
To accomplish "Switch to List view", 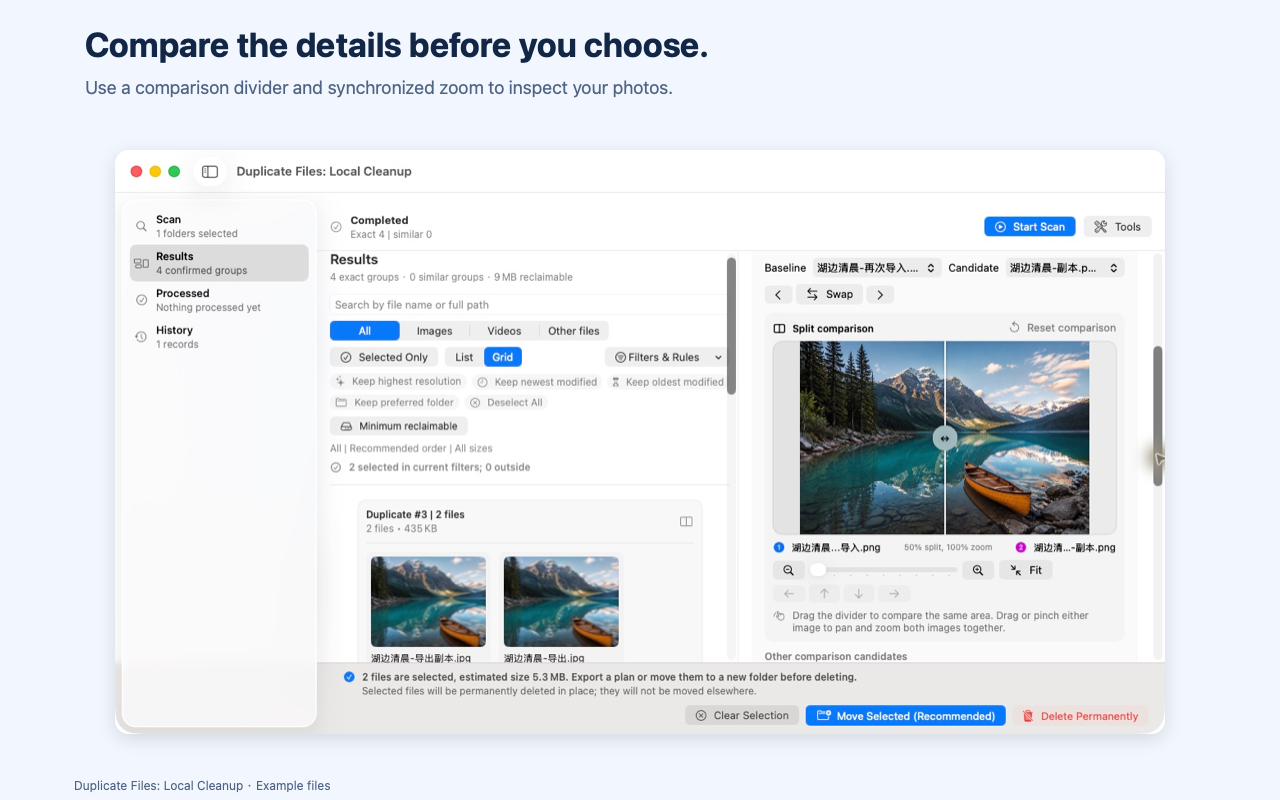I will tap(464, 357).
